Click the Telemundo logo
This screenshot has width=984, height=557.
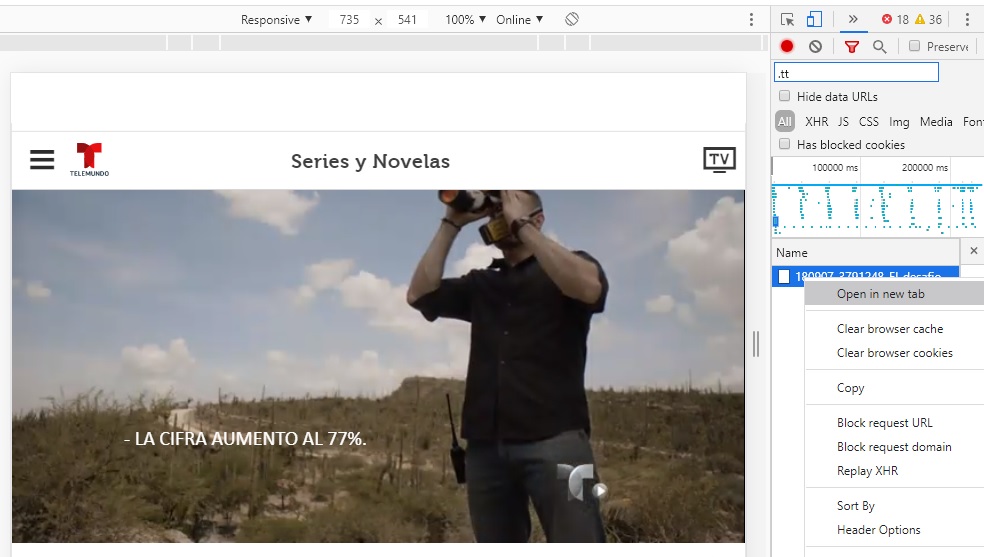(x=89, y=159)
